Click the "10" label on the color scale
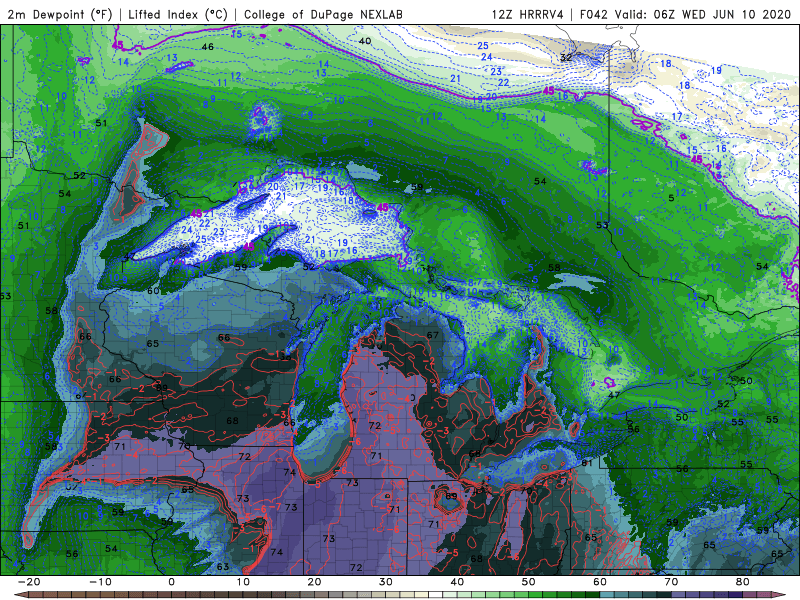 coord(243,582)
